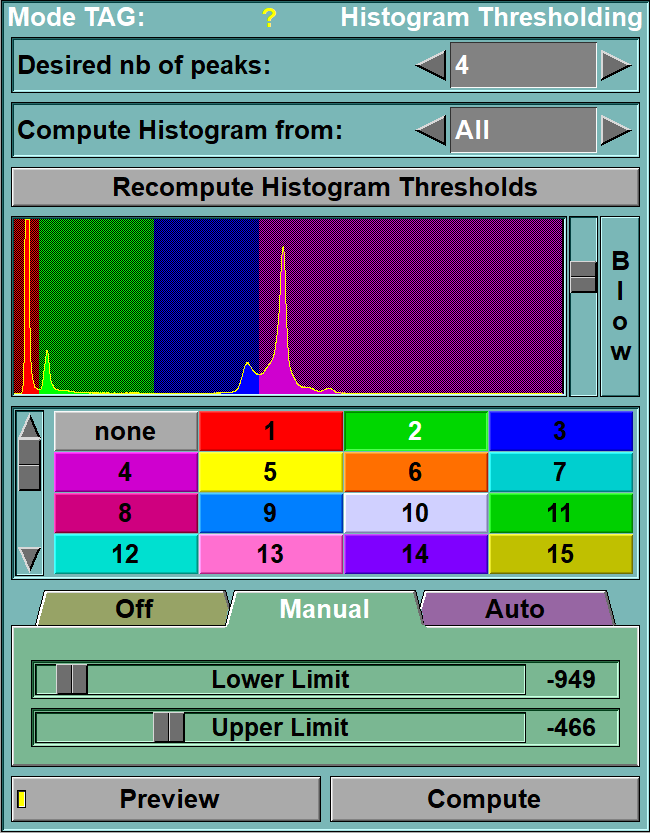Image resolution: width=650 pixels, height=833 pixels.
Task: Click the Histogram Thresholding title
Action: pyautogui.click(x=492, y=18)
